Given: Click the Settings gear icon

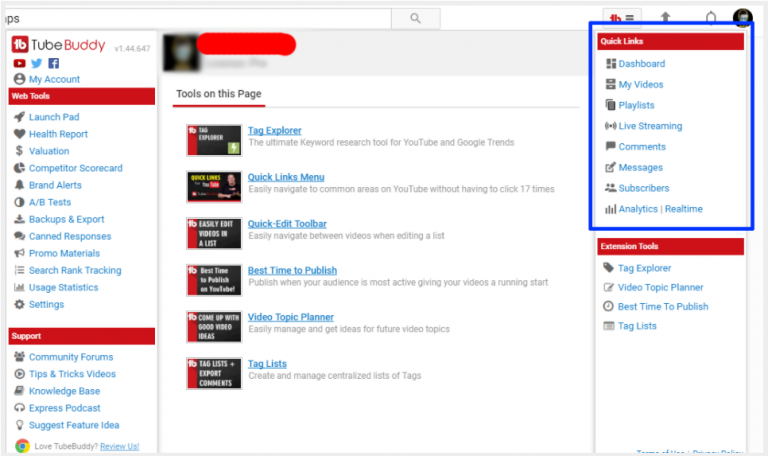Looking at the screenshot, I should (19, 304).
